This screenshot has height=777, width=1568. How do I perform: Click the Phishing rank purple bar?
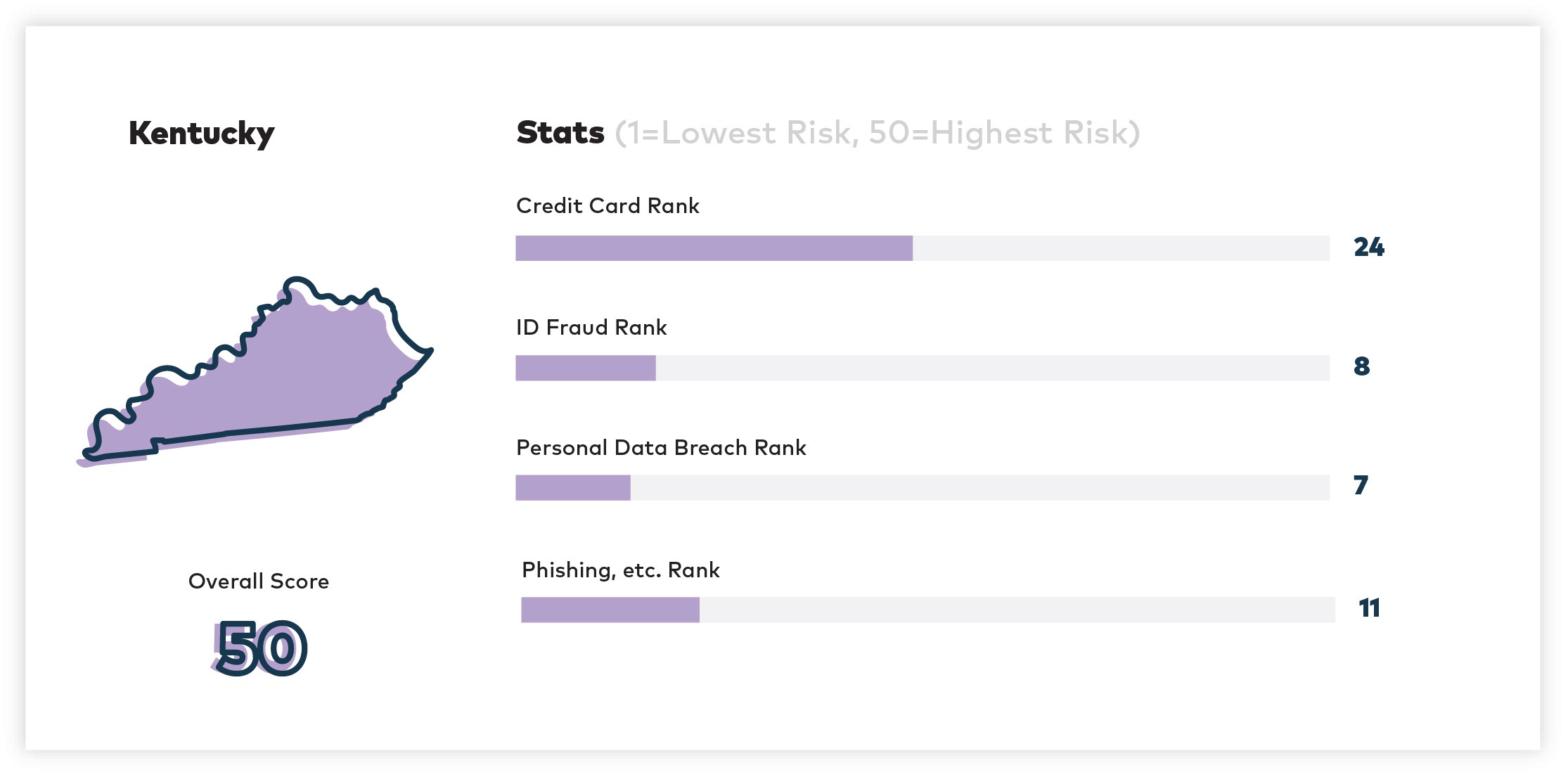coord(610,610)
